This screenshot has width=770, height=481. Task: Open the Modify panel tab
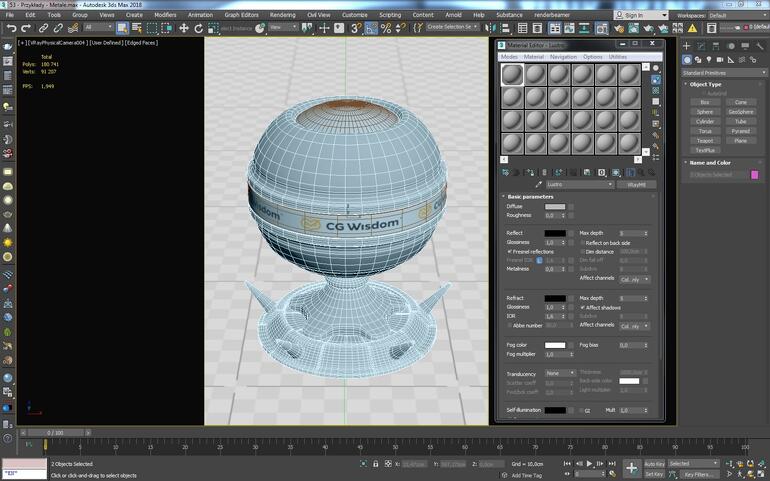701,46
